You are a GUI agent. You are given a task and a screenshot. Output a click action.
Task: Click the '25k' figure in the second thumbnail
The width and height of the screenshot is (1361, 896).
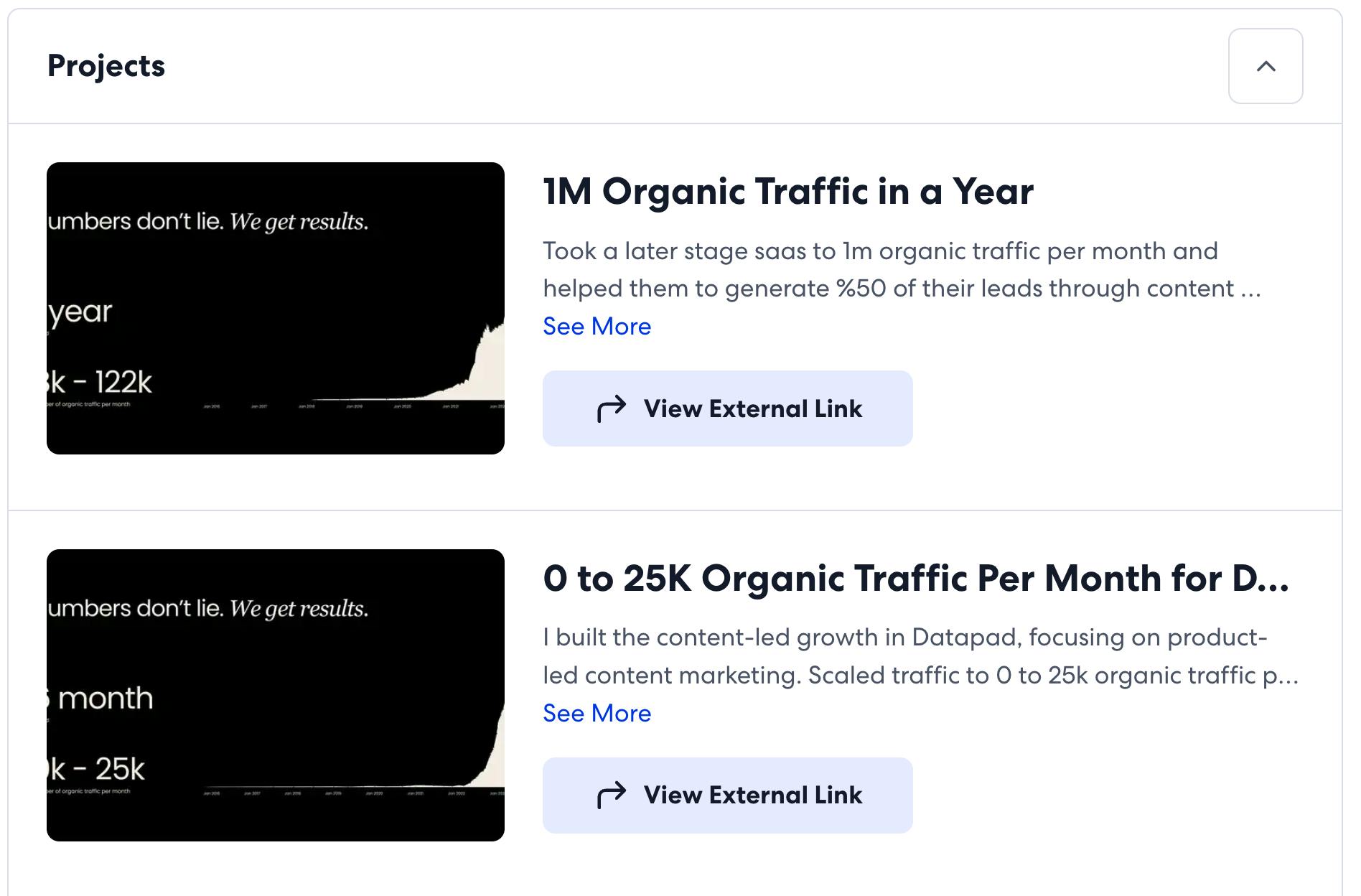pyautogui.click(x=120, y=770)
